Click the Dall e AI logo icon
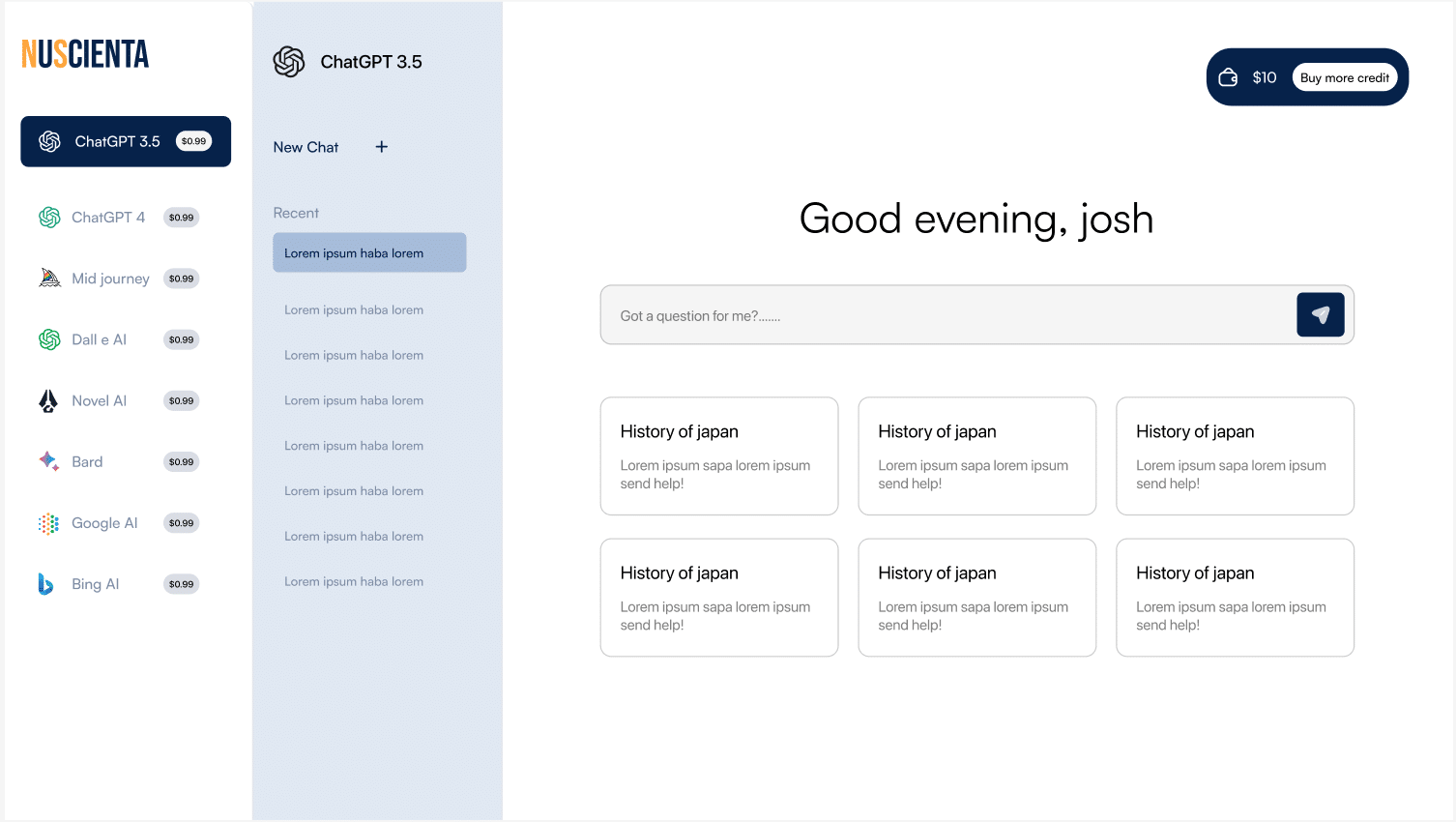Image resolution: width=1456 pixels, height=822 pixels. point(49,339)
